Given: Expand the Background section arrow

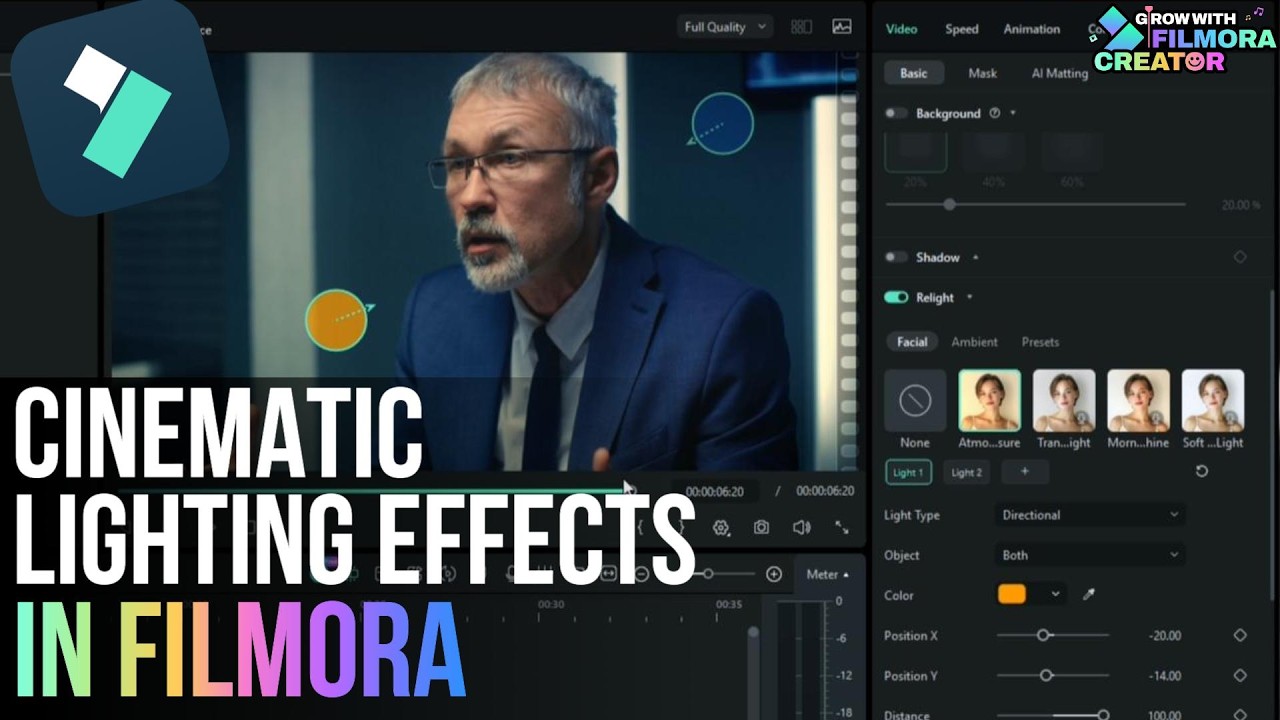Looking at the screenshot, I should pos(1012,113).
